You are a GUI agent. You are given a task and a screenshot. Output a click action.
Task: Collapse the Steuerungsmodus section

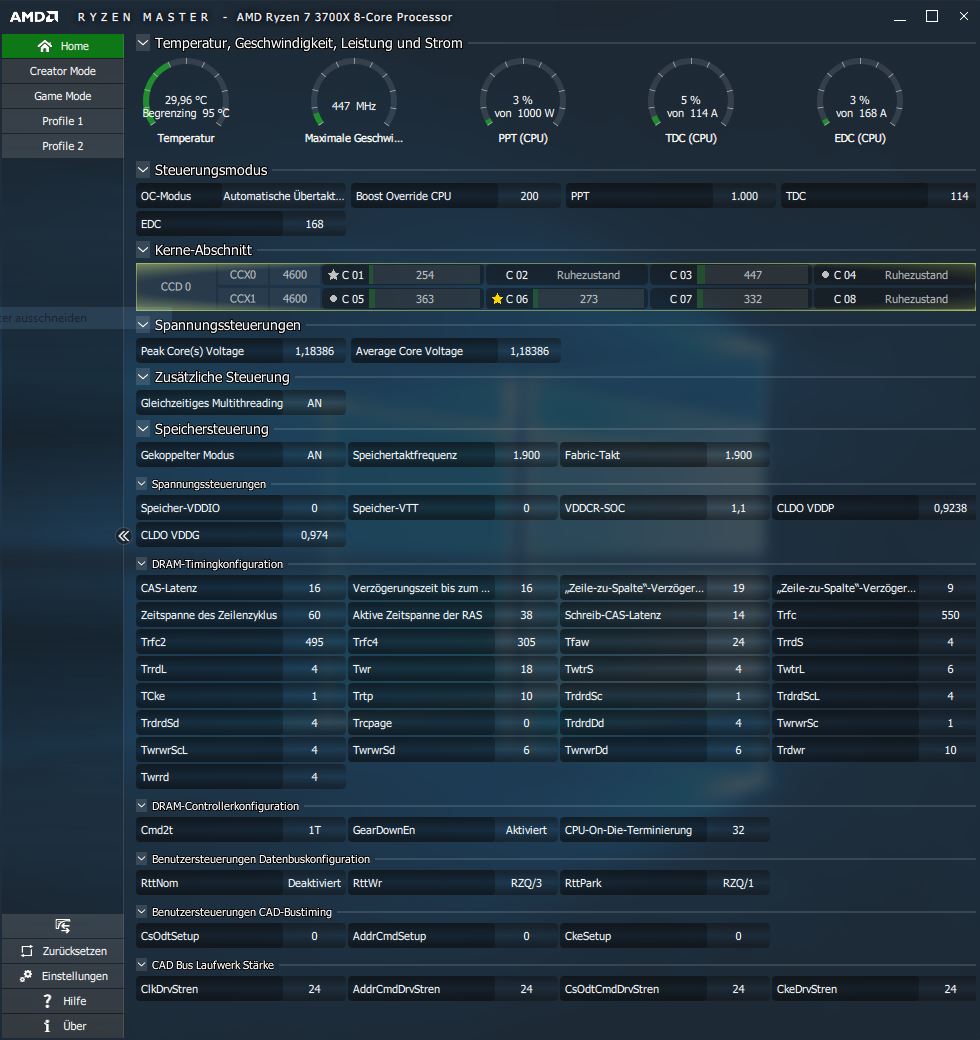(x=143, y=170)
